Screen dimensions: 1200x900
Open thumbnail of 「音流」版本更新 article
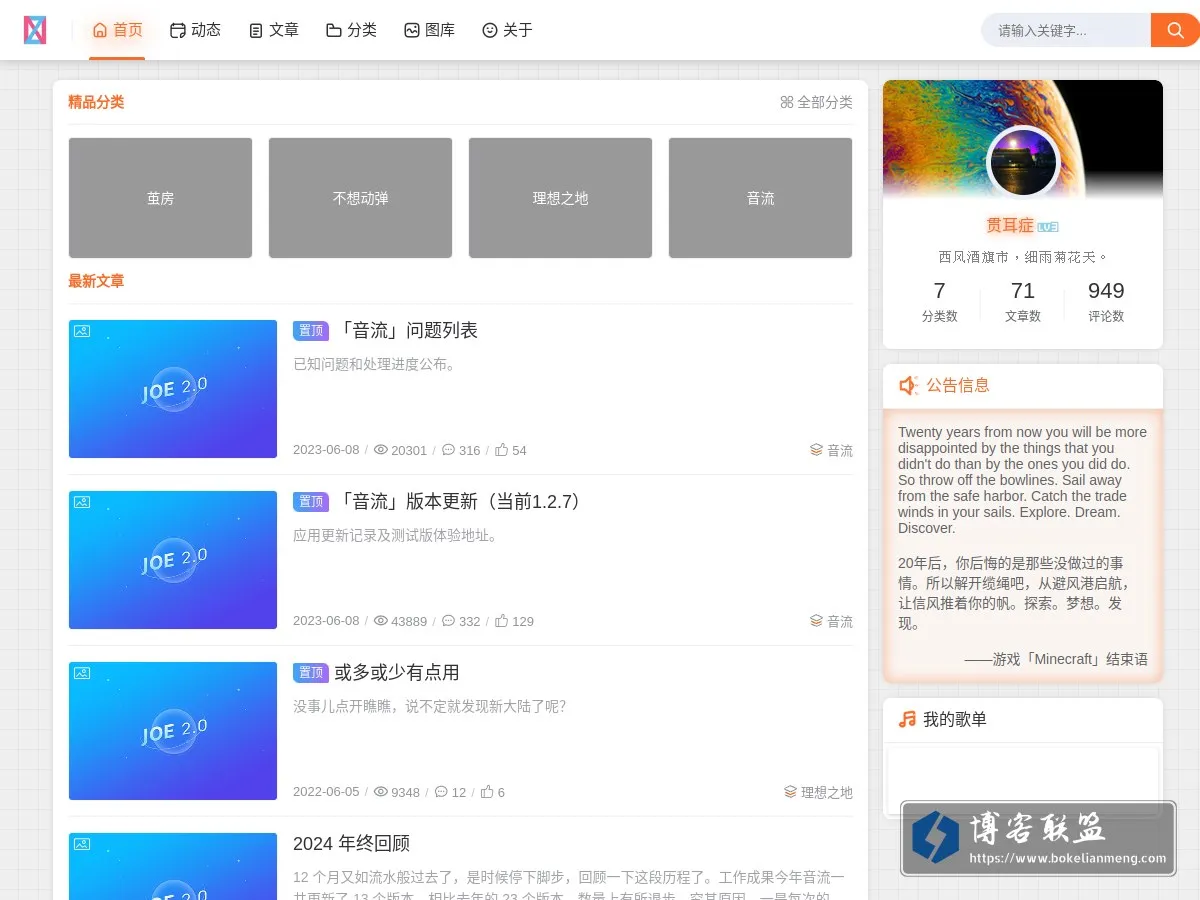(x=173, y=560)
